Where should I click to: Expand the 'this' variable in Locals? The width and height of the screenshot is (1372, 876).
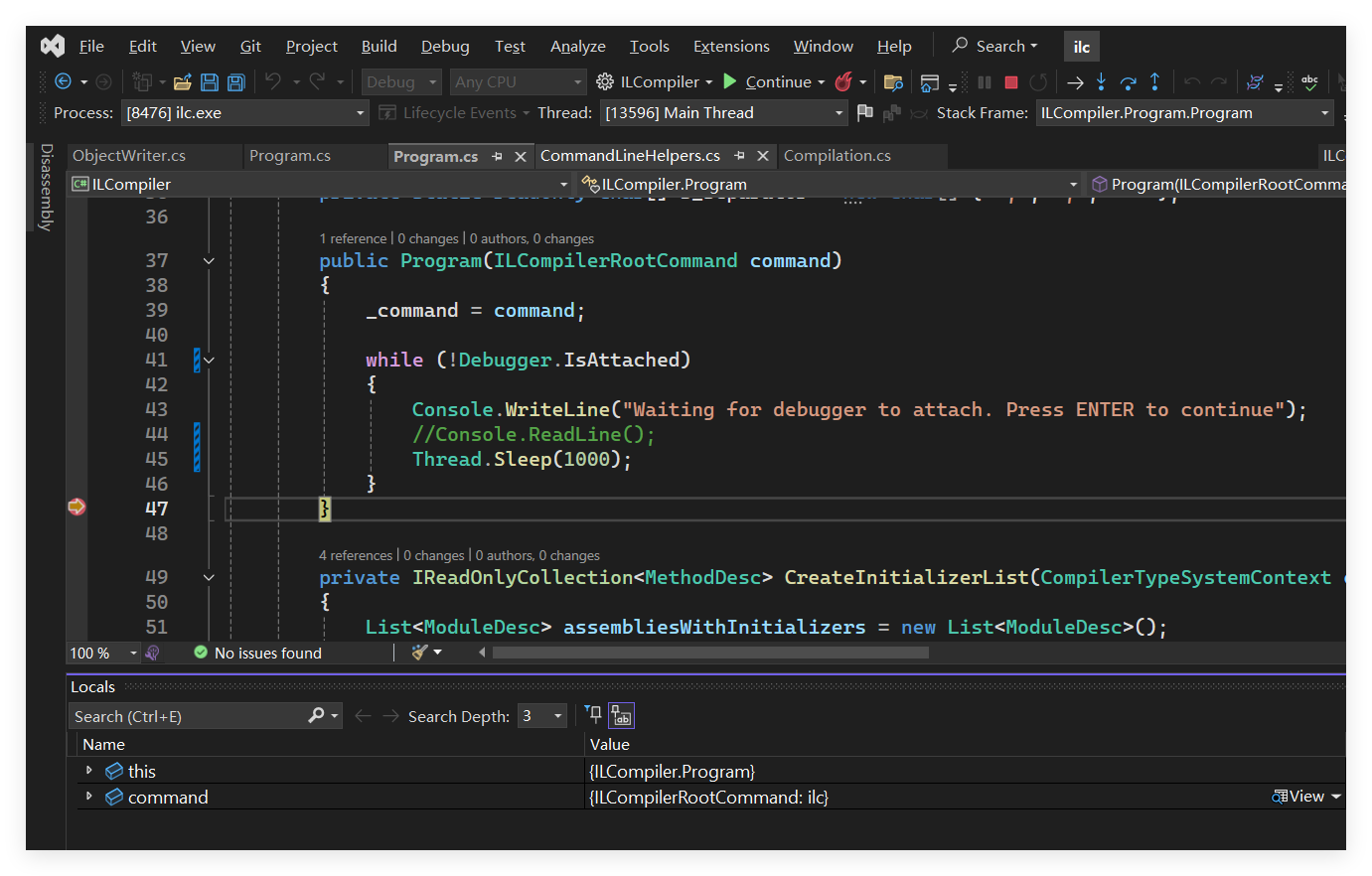click(89, 771)
